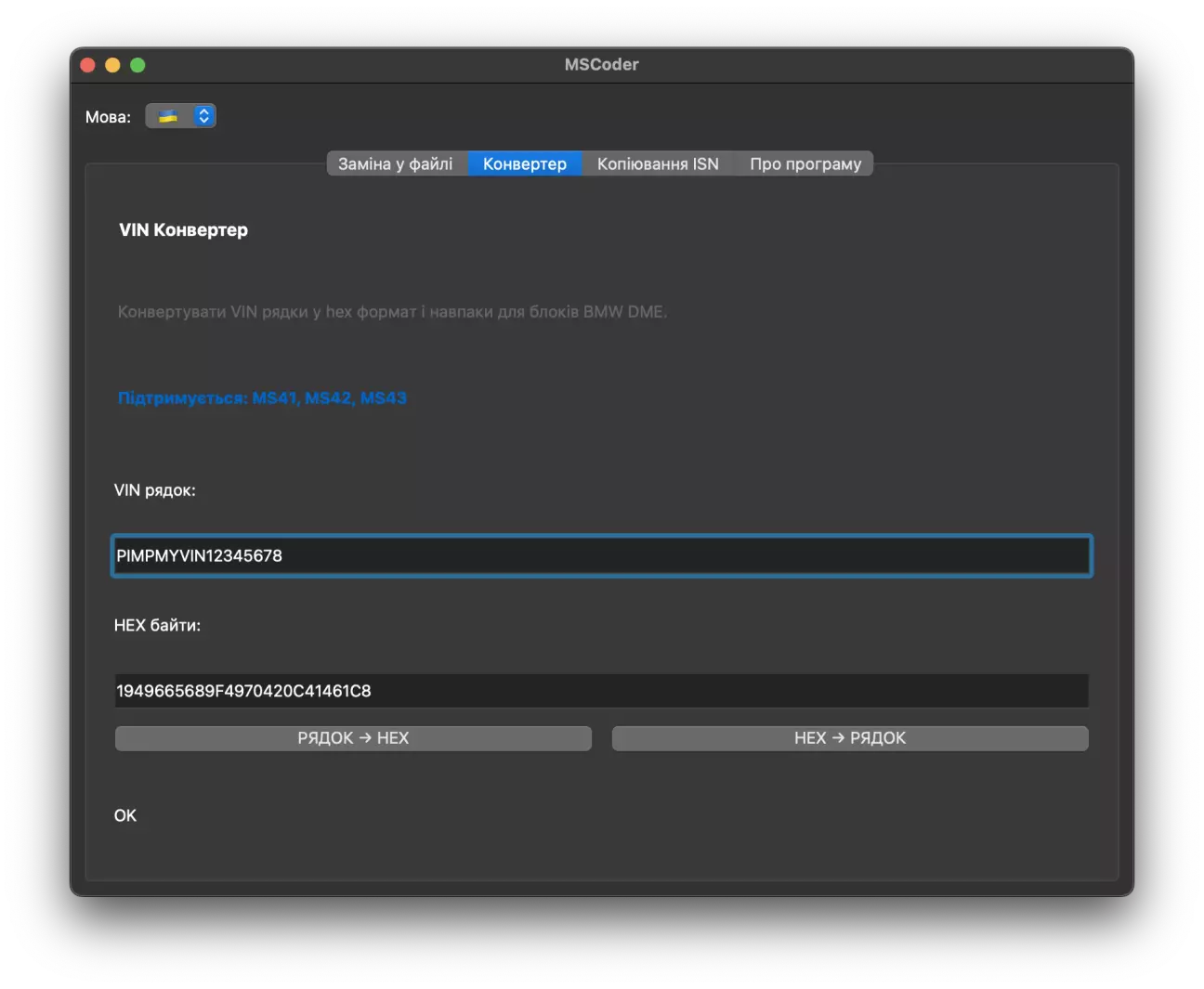Click the VIN Конвертер heading
1204x989 pixels.
coord(183,230)
